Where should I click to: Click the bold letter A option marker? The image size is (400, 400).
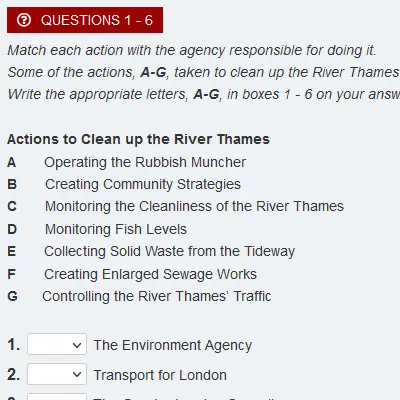pos(12,162)
